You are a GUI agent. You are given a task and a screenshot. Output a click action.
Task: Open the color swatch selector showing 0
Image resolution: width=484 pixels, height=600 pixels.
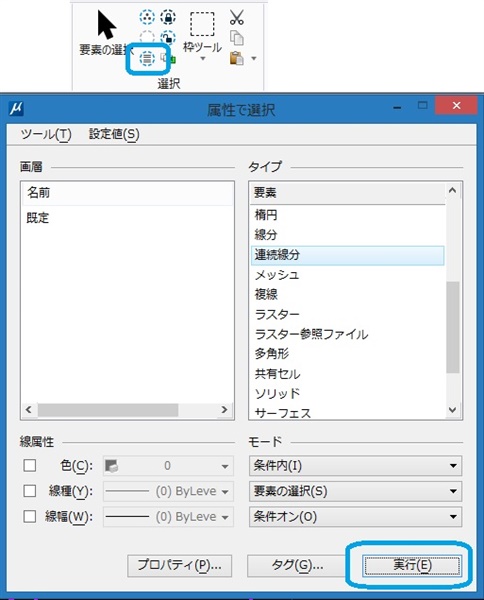pos(168,466)
